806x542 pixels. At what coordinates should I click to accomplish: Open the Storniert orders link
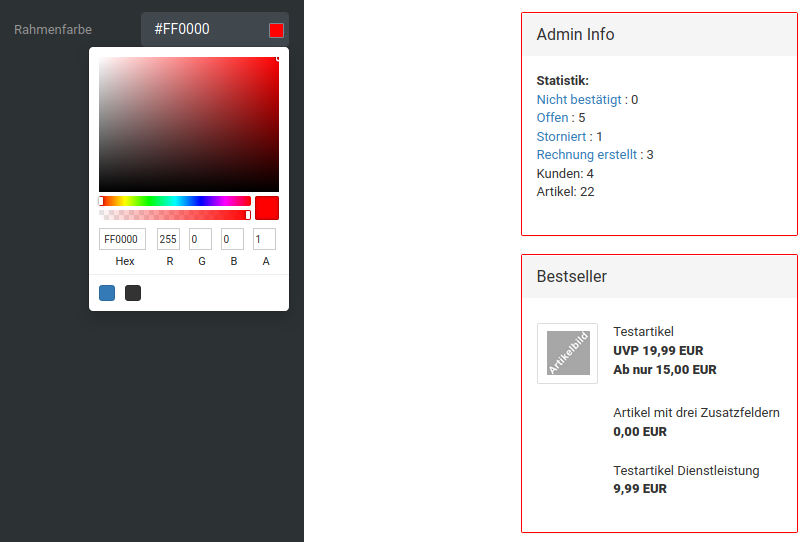[562, 137]
